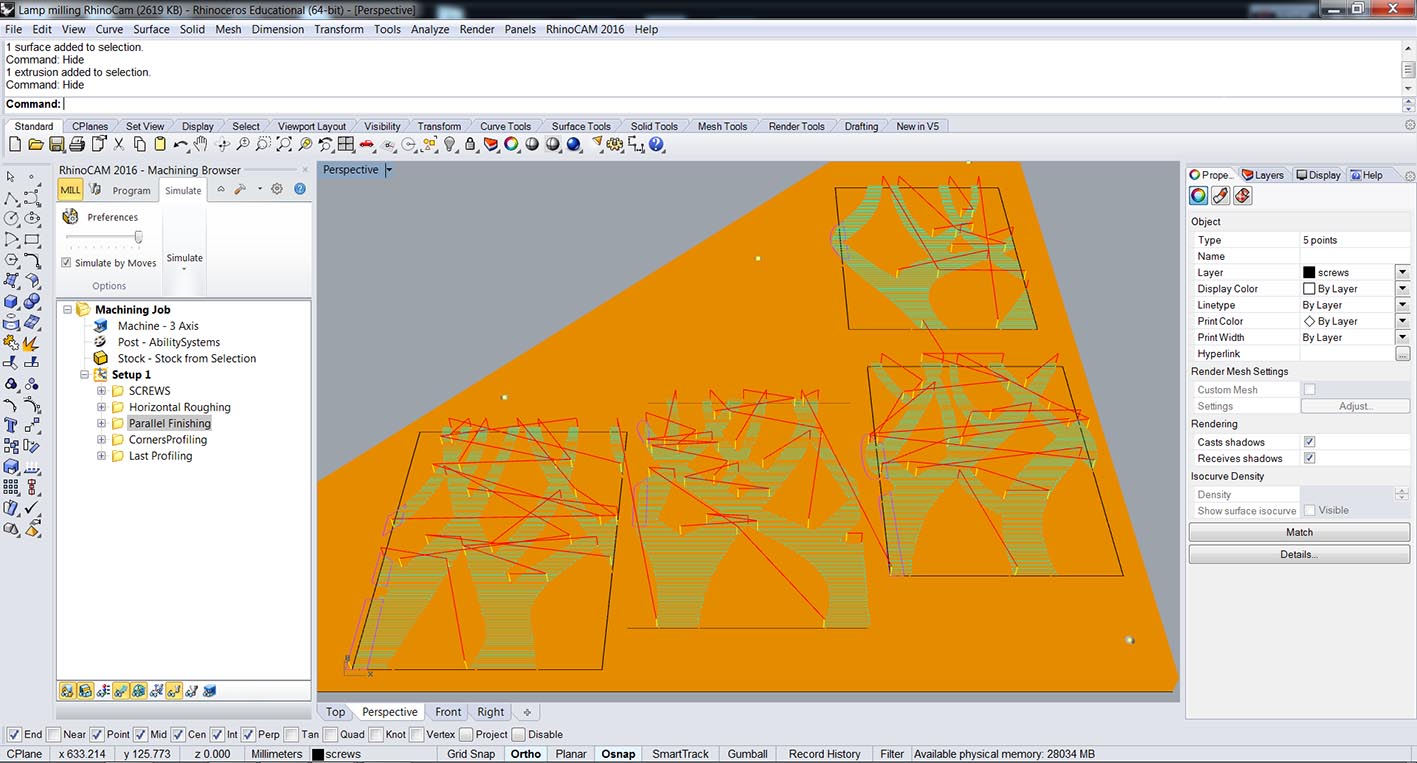Open the Analyze menu
This screenshot has height=763, width=1417.
pyautogui.click(x=430, y=29)
